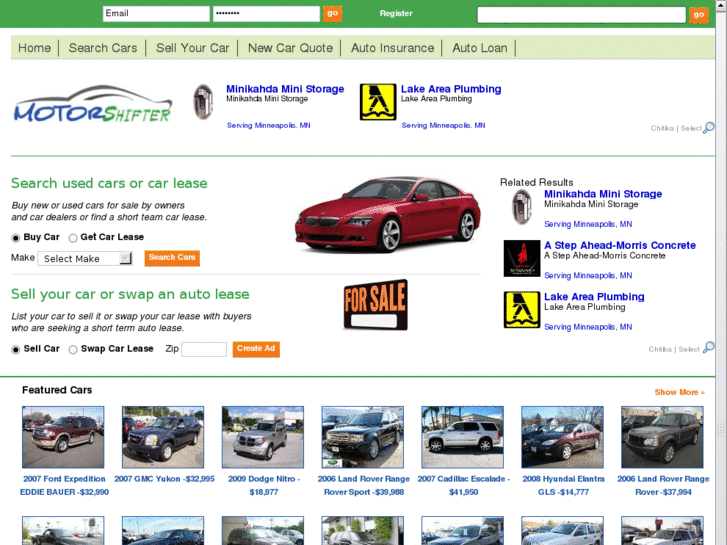The image size is (727, 545).
Task: Open 2007 GMC Yukon thumbnail
Action: point(163,437)
